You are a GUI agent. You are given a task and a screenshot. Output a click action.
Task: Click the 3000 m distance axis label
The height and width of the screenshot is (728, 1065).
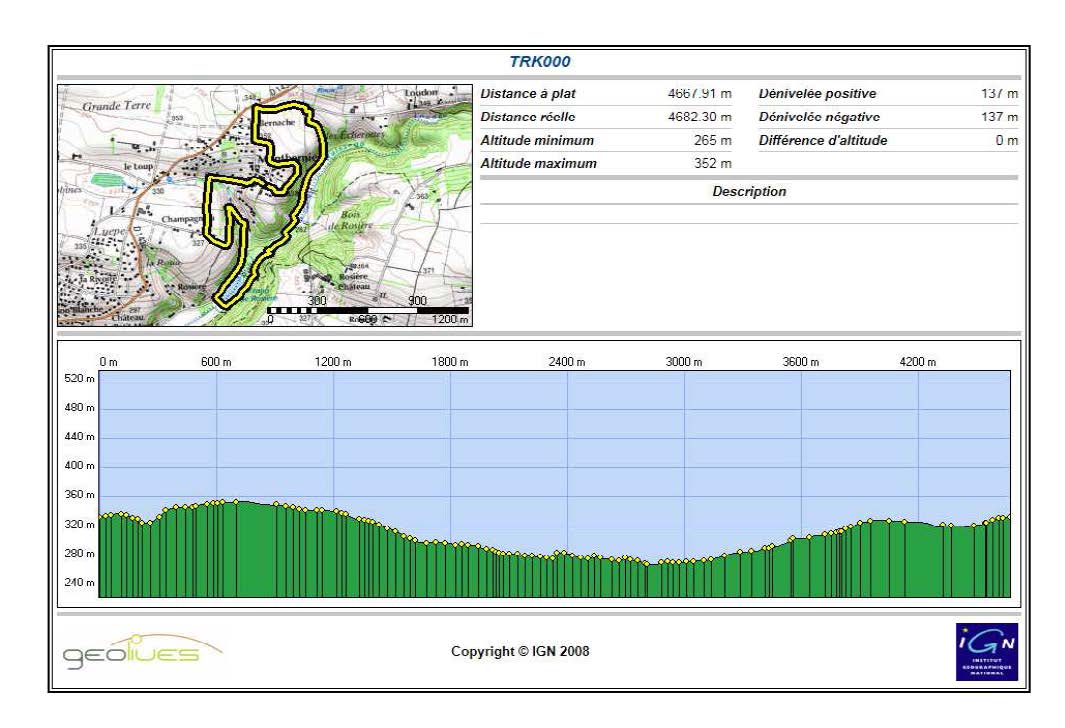click(683, 362)
